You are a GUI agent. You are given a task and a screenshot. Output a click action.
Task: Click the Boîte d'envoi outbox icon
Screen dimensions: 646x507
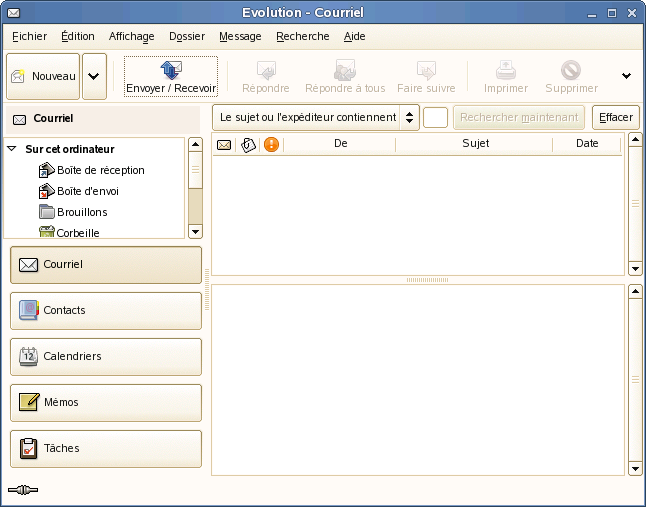(x=47, y=191)
